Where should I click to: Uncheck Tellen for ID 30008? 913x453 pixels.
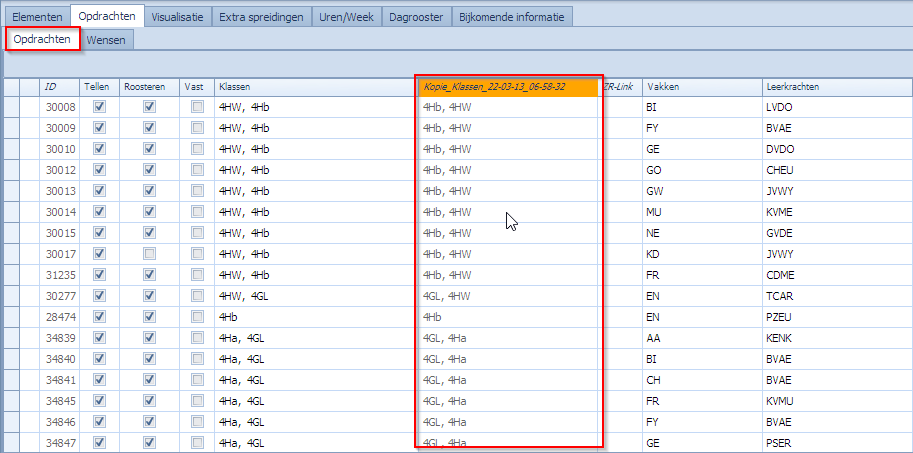(x=100, y=107)
